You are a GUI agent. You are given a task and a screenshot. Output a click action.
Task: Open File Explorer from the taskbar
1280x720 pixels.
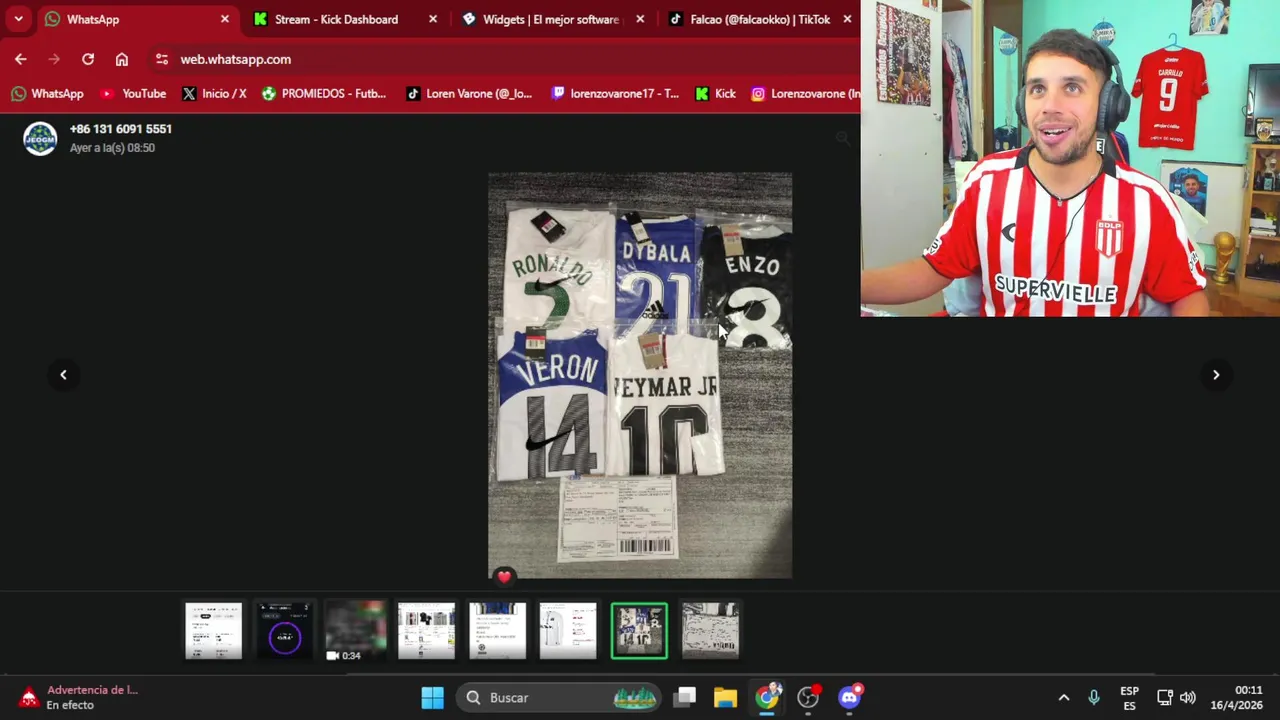[725, 697]
